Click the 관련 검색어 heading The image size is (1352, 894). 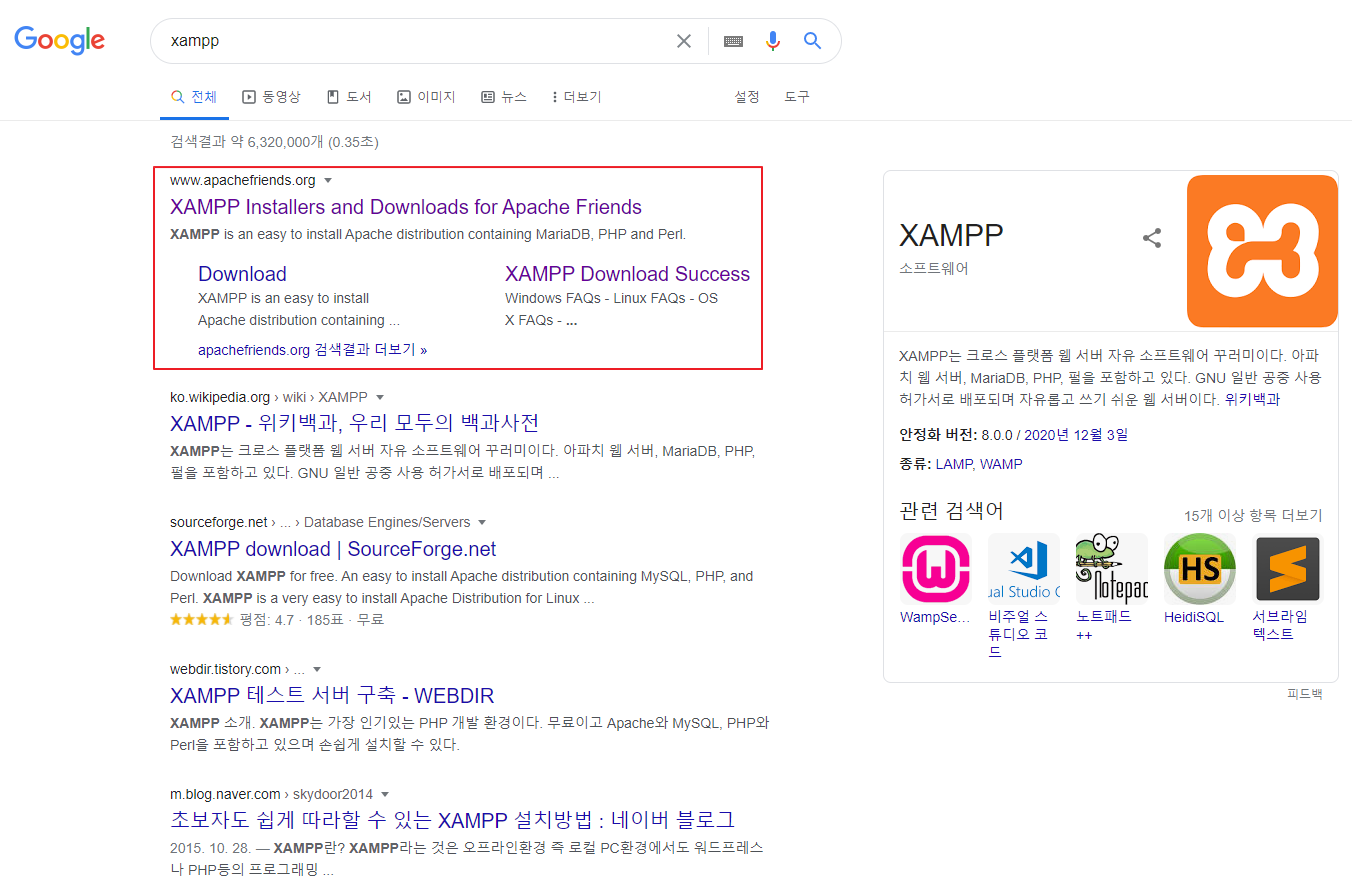click(x=951, y=511)
